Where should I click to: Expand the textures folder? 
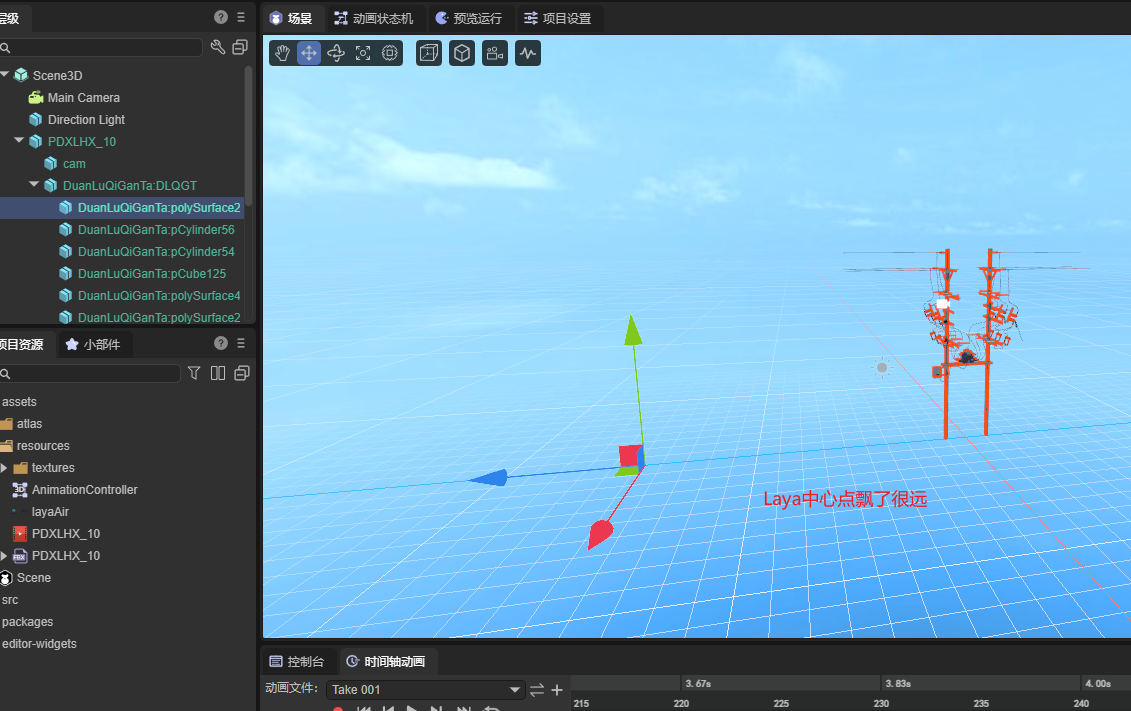(x=4, y=468)
